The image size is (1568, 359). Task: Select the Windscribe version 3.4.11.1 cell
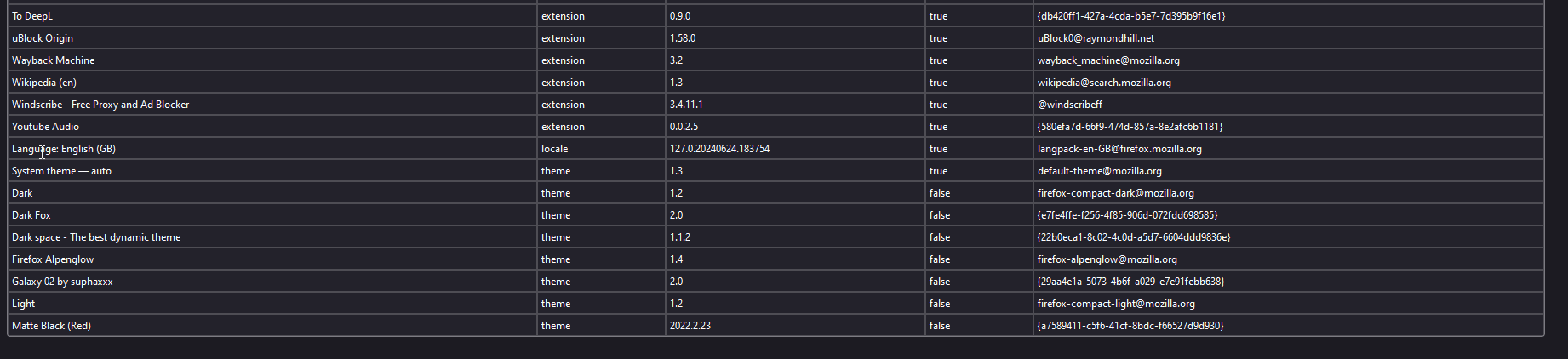795,105
